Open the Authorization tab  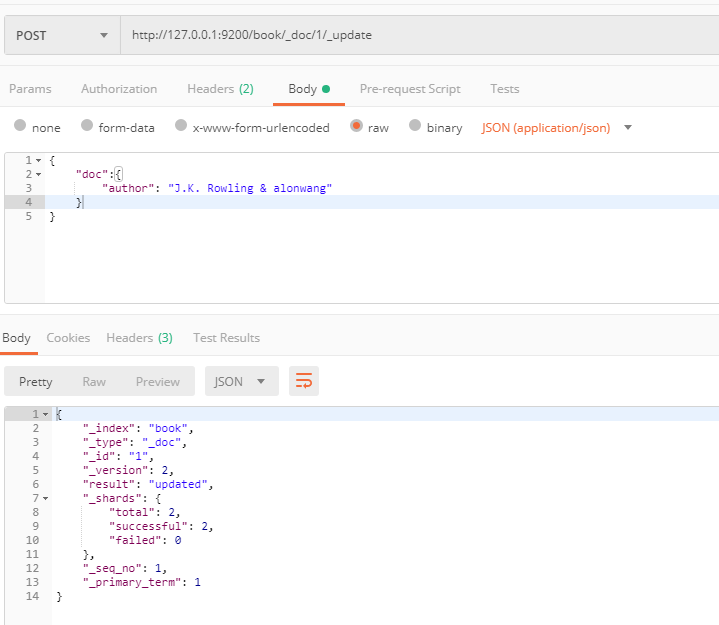119,89
